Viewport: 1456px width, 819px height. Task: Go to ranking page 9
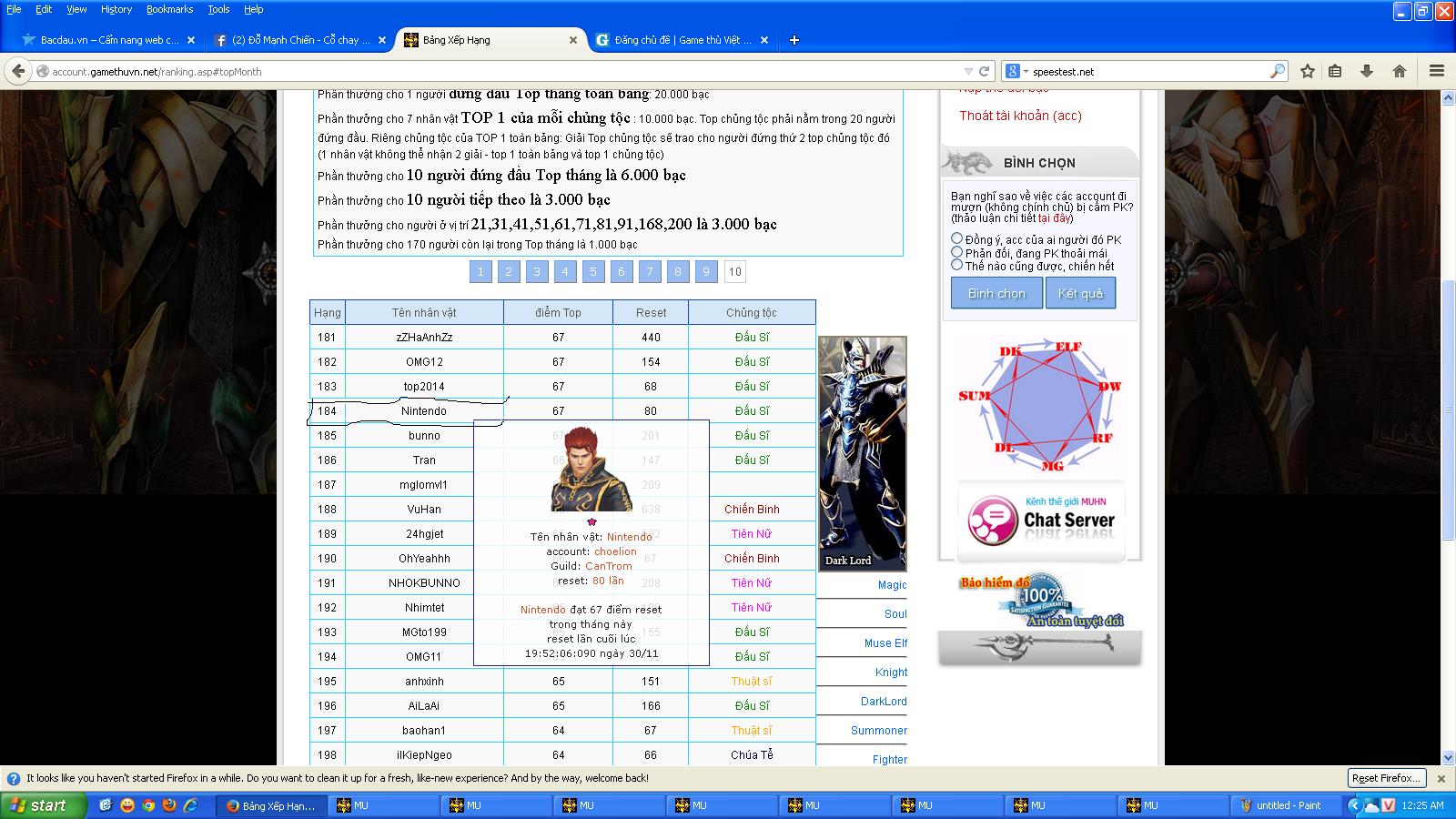706,271
